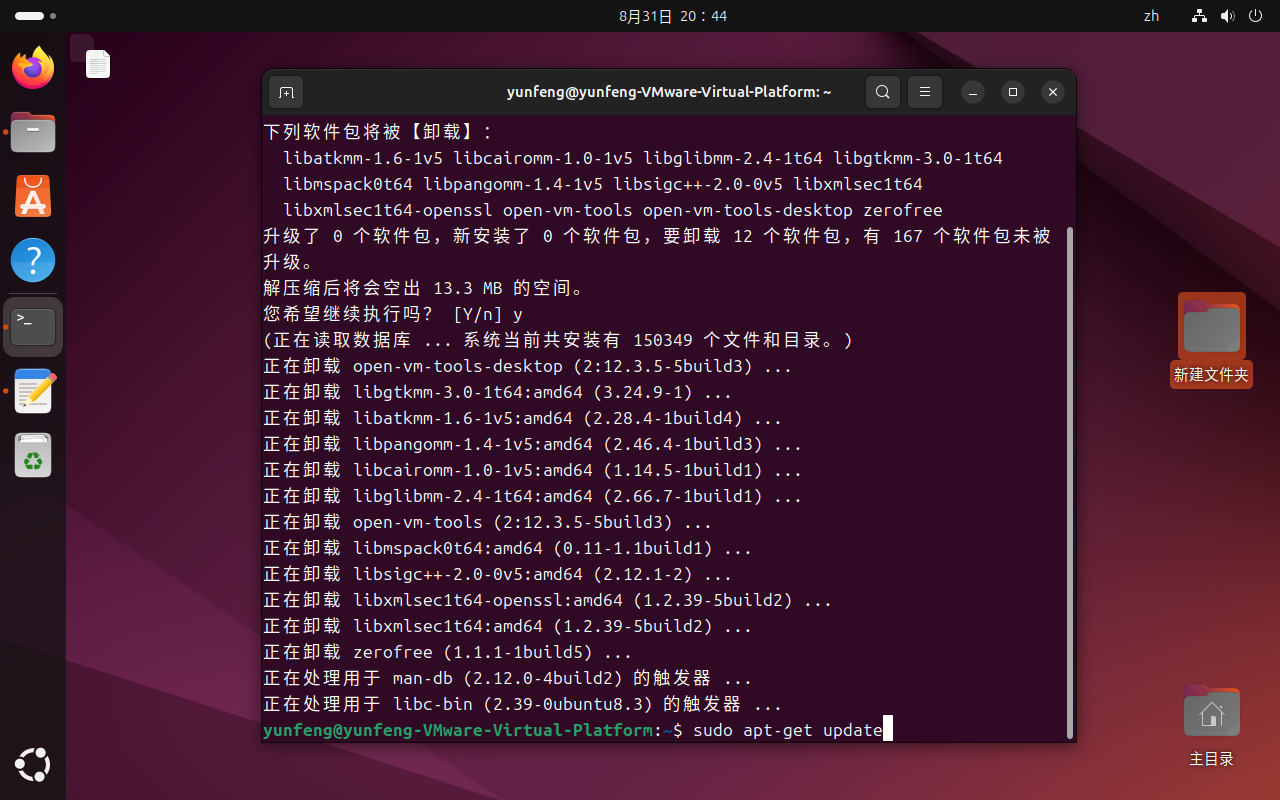Click the line (正在读取数据库 ... 150349 个文件和目录。)
Image resolution: width=1280 pixels, height=800 pixels.
557,340
